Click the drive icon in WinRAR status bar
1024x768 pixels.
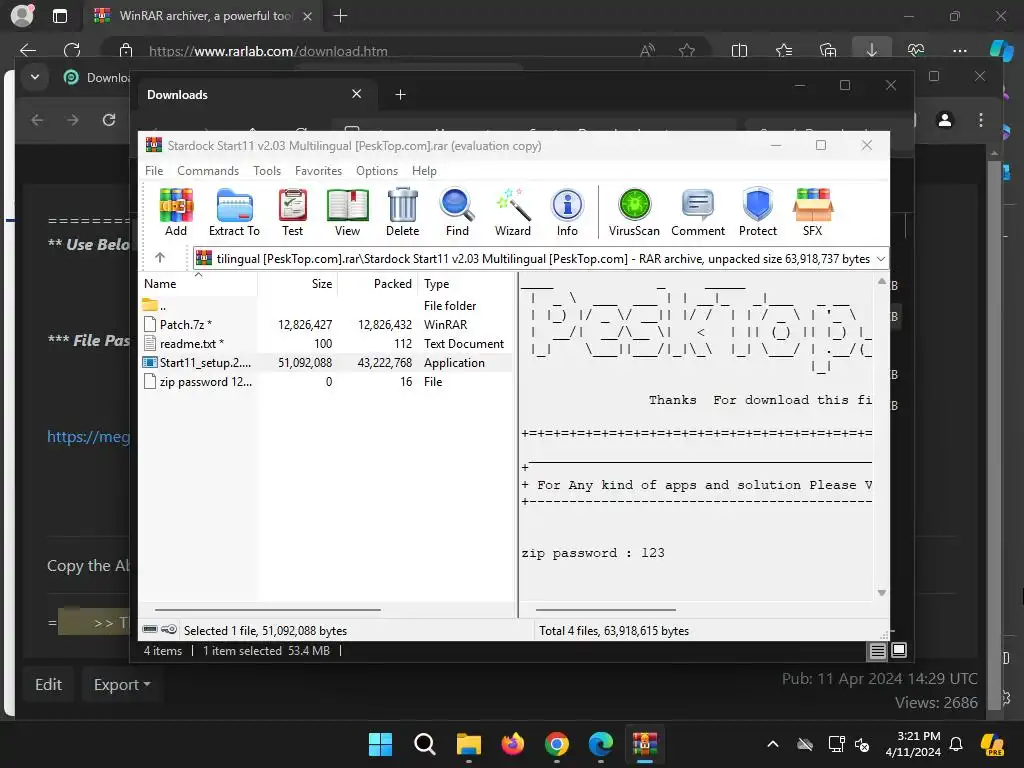(150, 630)
